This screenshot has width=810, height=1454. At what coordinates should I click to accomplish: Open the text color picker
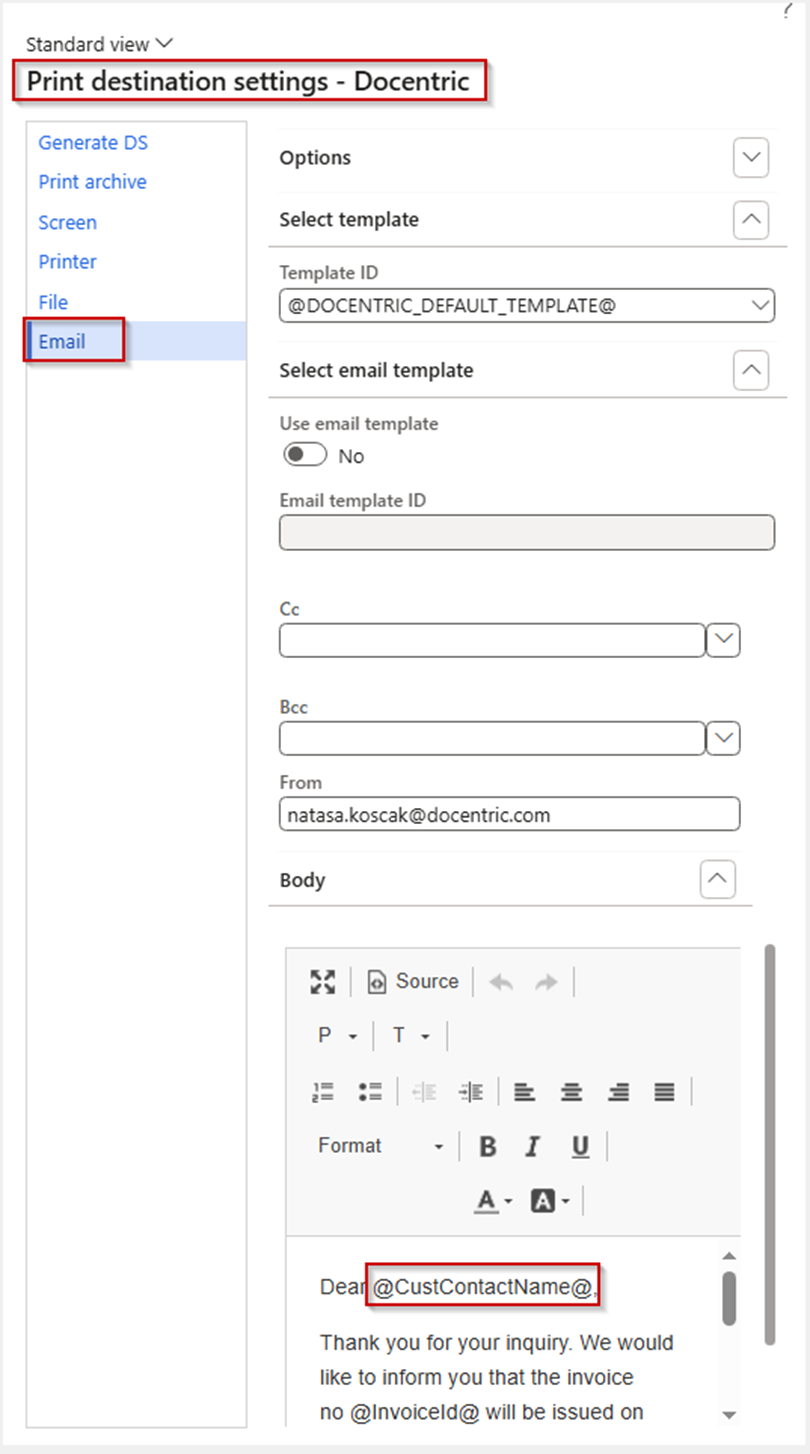click(x=493, y=1201)
